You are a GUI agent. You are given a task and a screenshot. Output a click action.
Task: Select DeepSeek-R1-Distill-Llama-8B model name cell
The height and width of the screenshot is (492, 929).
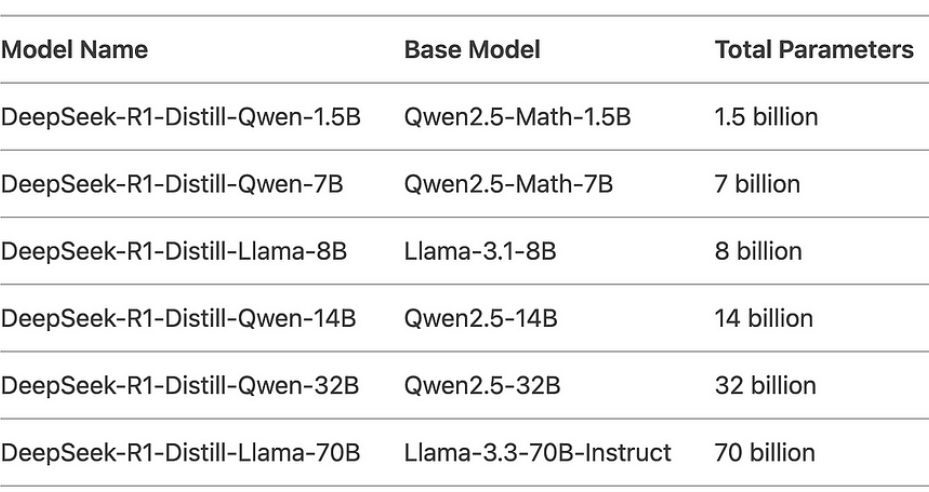(174, 251)
